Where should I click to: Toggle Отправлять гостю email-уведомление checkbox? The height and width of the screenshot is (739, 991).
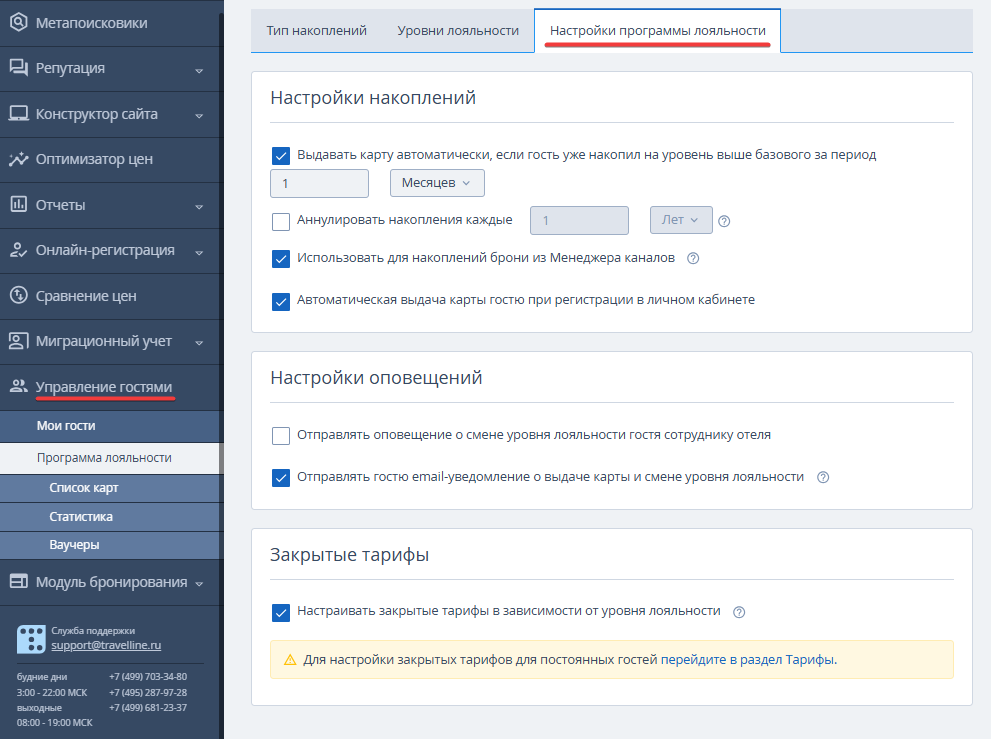[281, 477]
